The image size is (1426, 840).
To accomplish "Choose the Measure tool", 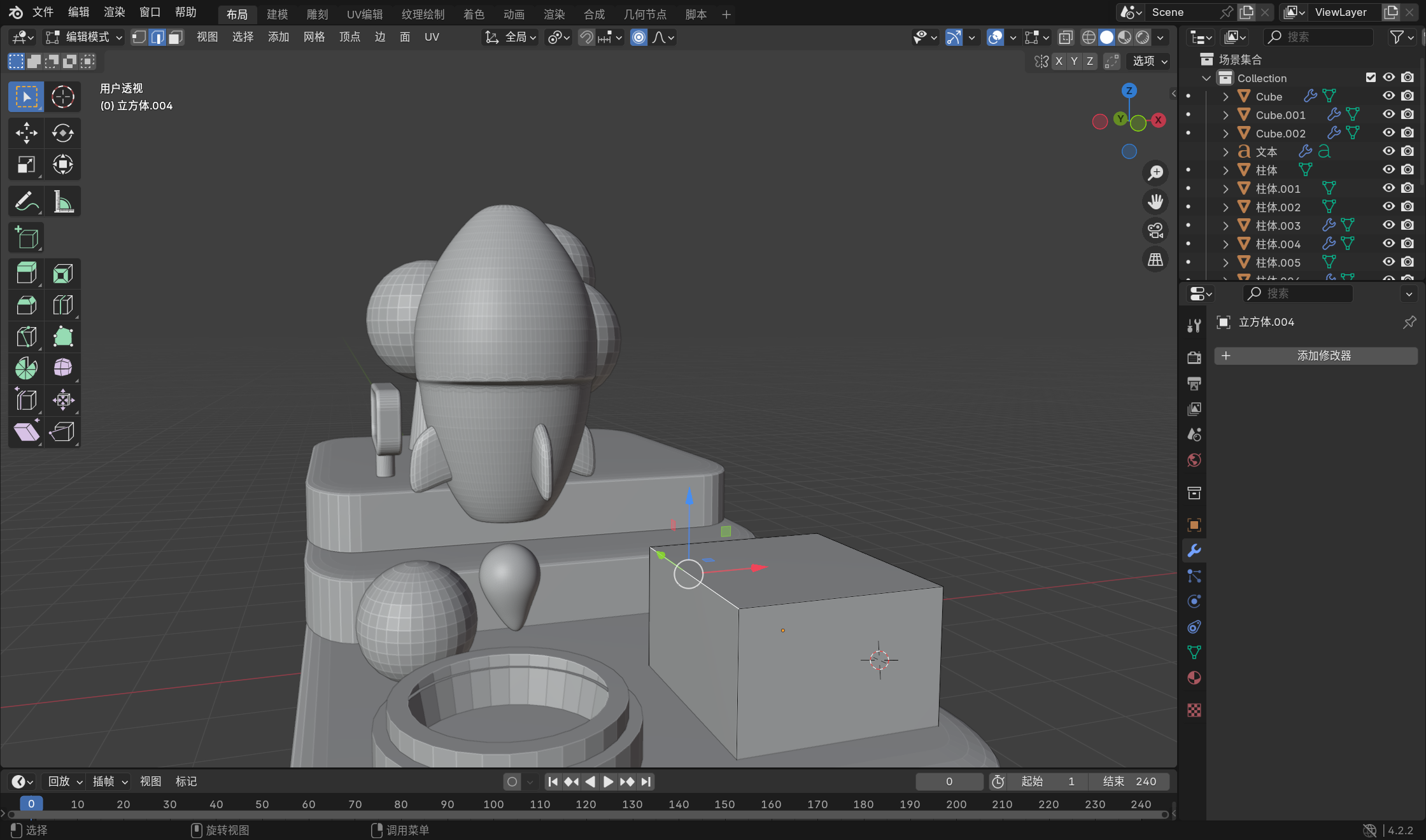I will pyautogui.click(x=62, y=202).
